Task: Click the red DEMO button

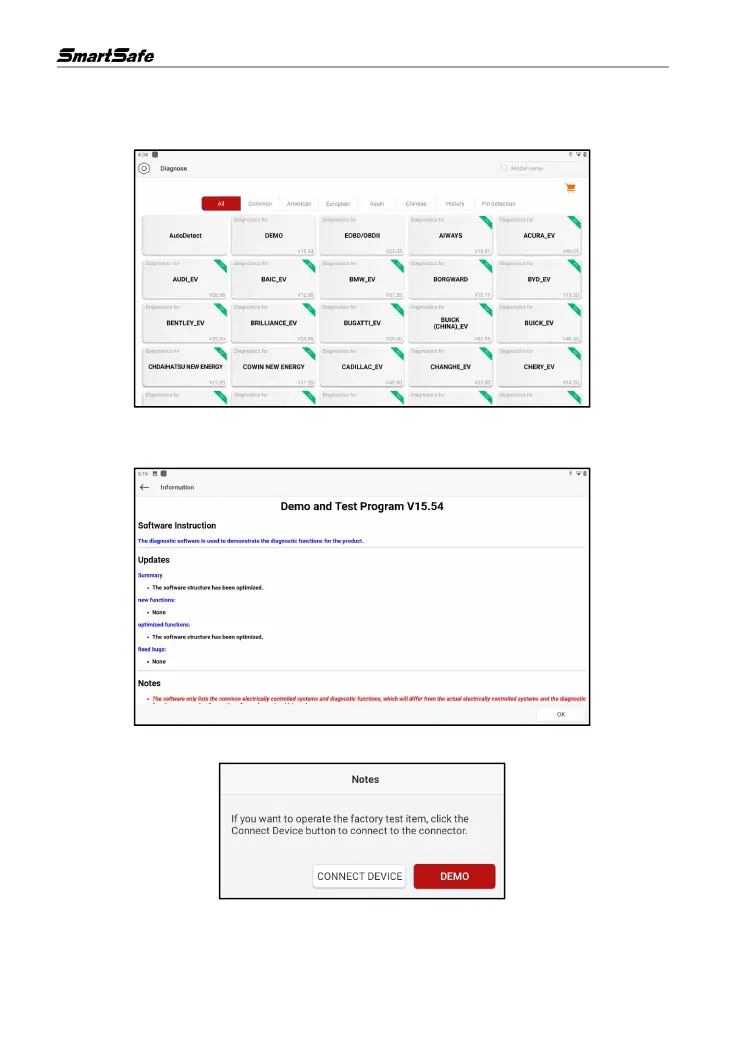Action: click(454, 877)
